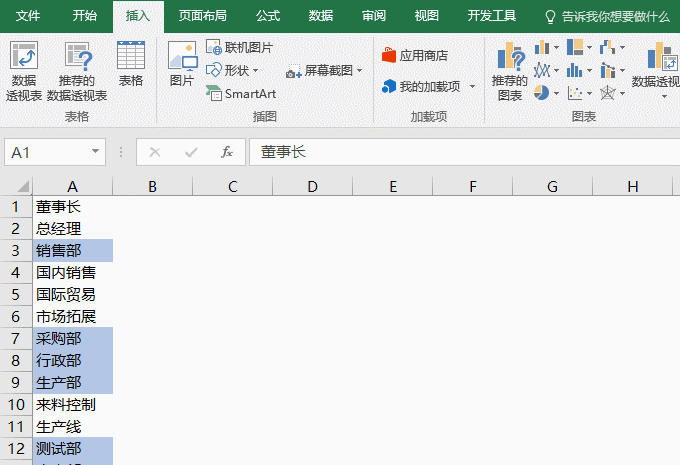Expand the column chart dropdown arrow
Image resolution: width=680 pixels, height=465 pixels.
coord(556,47)
